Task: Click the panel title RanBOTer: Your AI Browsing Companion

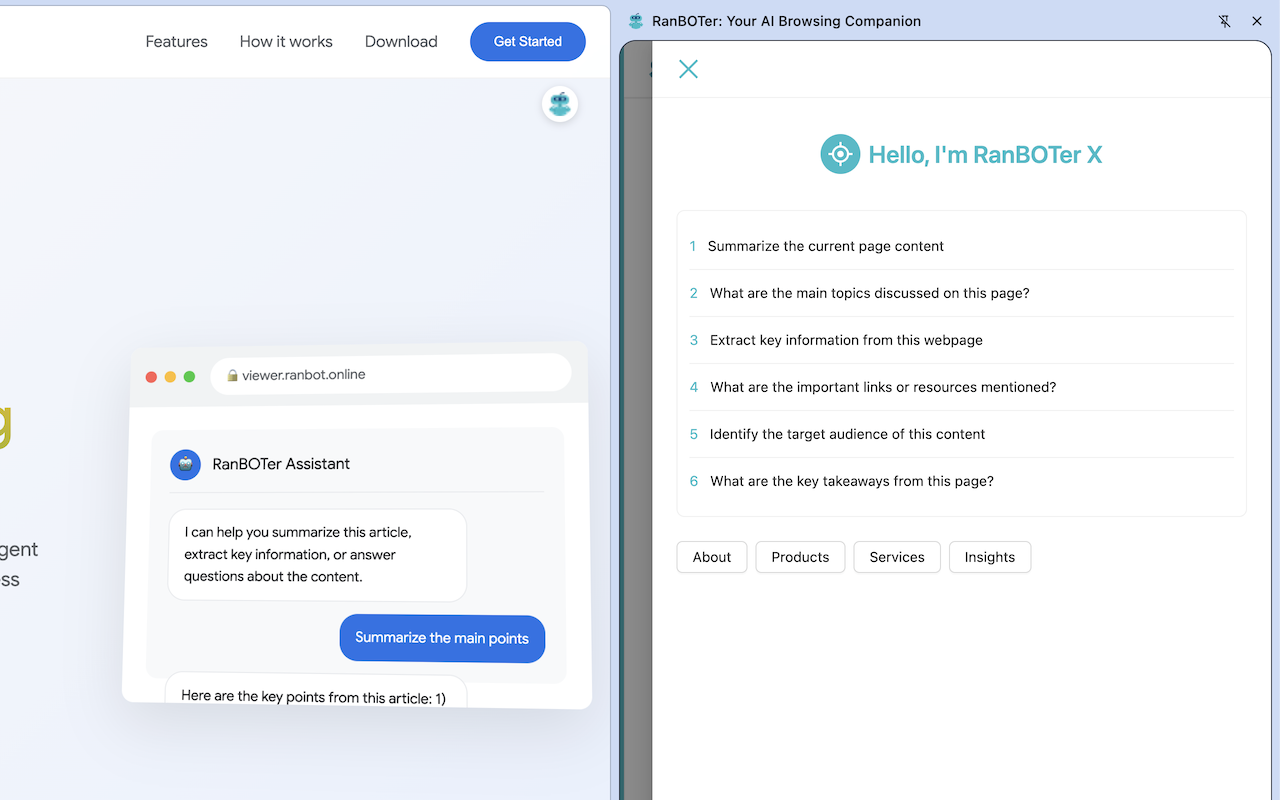Action: pos(786,21)
